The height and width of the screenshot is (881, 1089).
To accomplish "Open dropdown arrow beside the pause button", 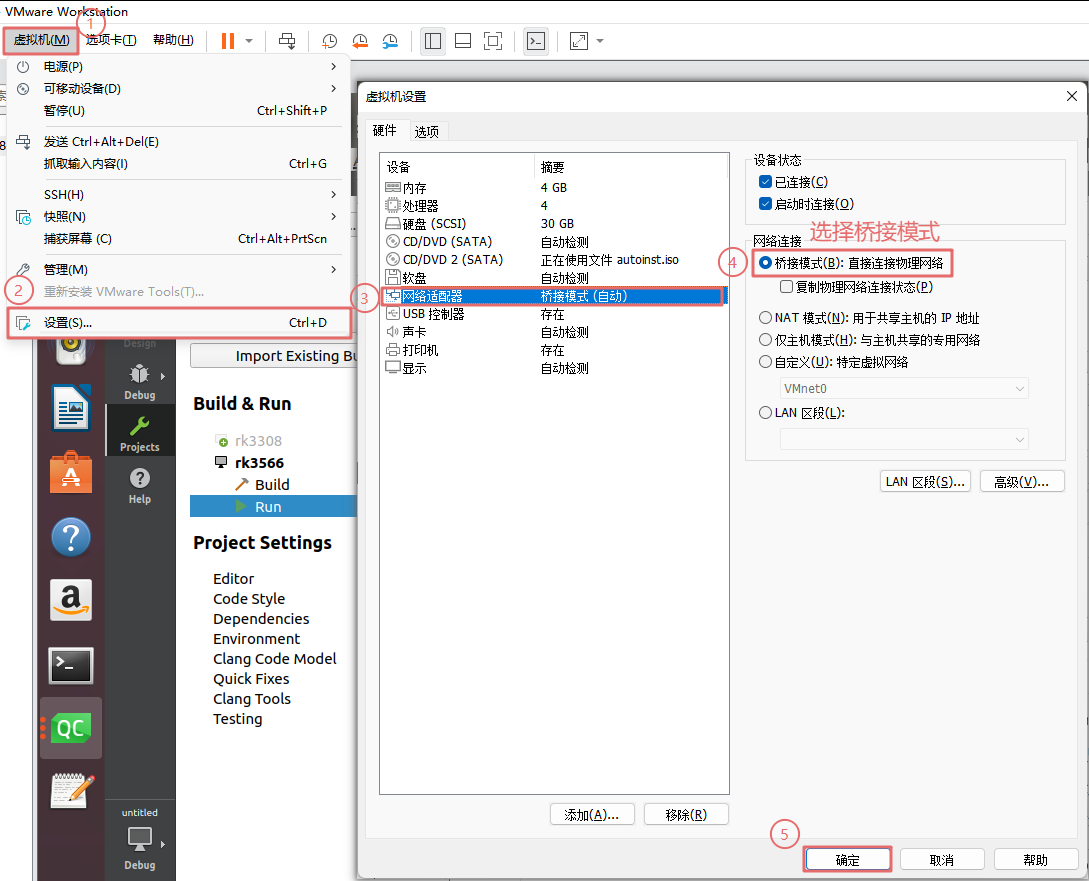I will (x=249, y=41).
